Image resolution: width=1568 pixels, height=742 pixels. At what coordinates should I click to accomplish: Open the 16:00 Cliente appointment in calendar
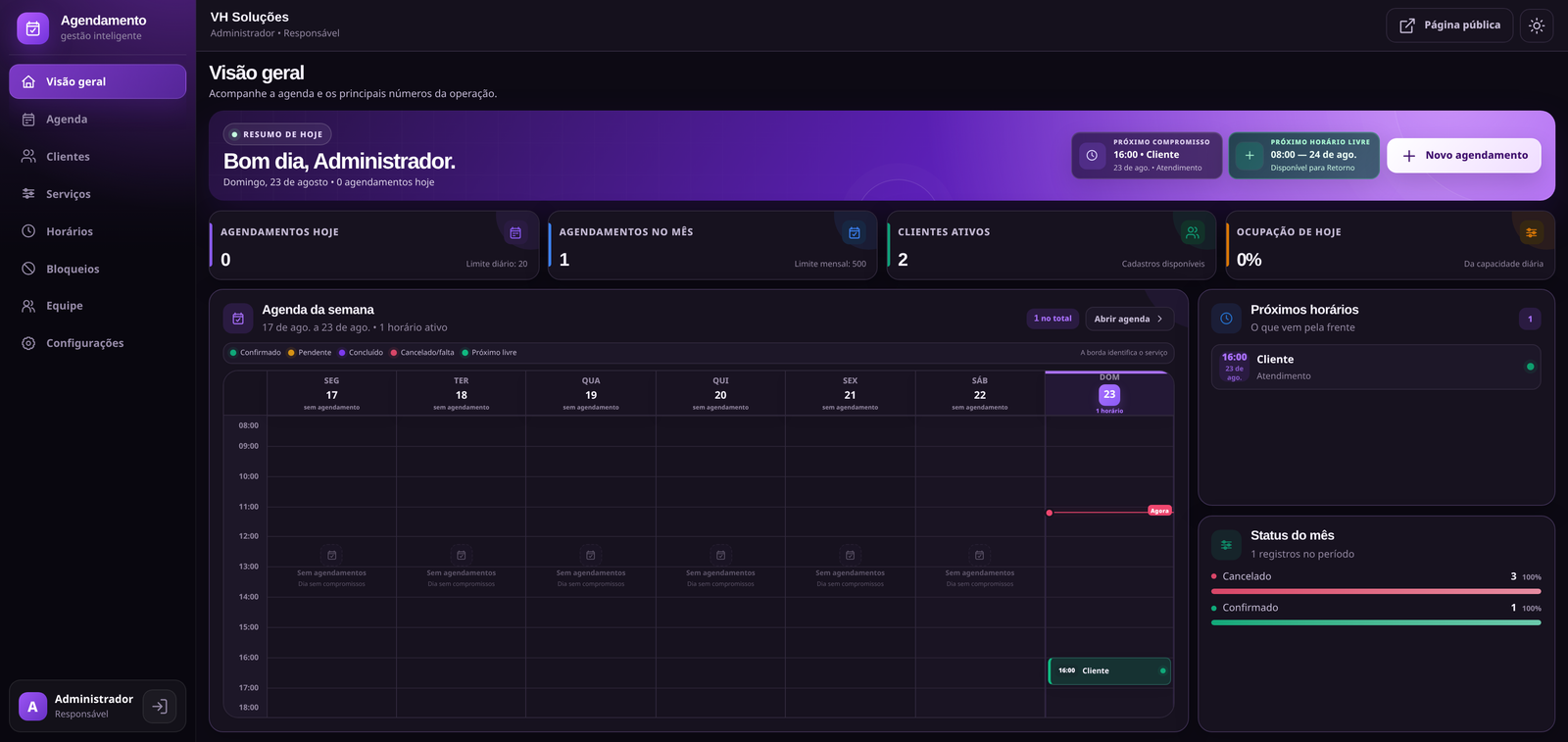point(1109,671)
